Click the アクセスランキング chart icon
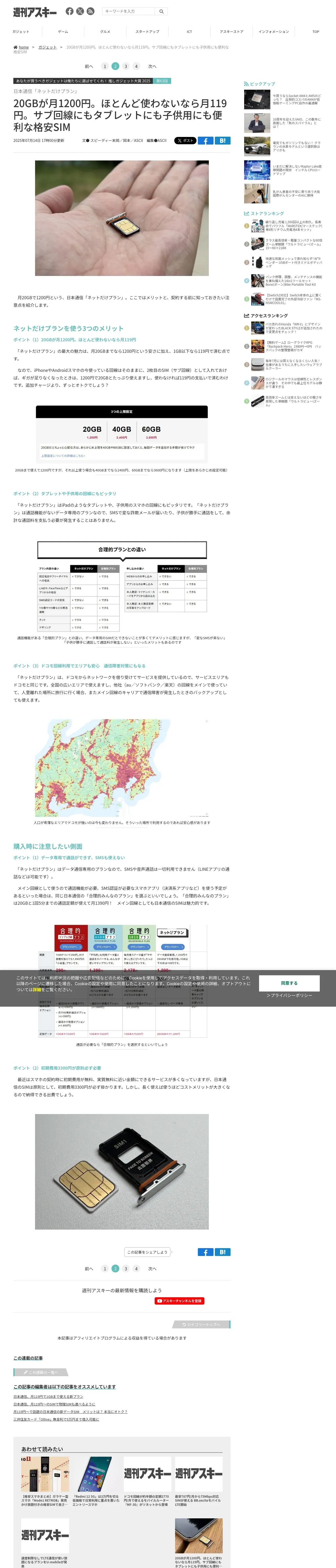This screenshot has width=336, height=1568. click(246, 316)
